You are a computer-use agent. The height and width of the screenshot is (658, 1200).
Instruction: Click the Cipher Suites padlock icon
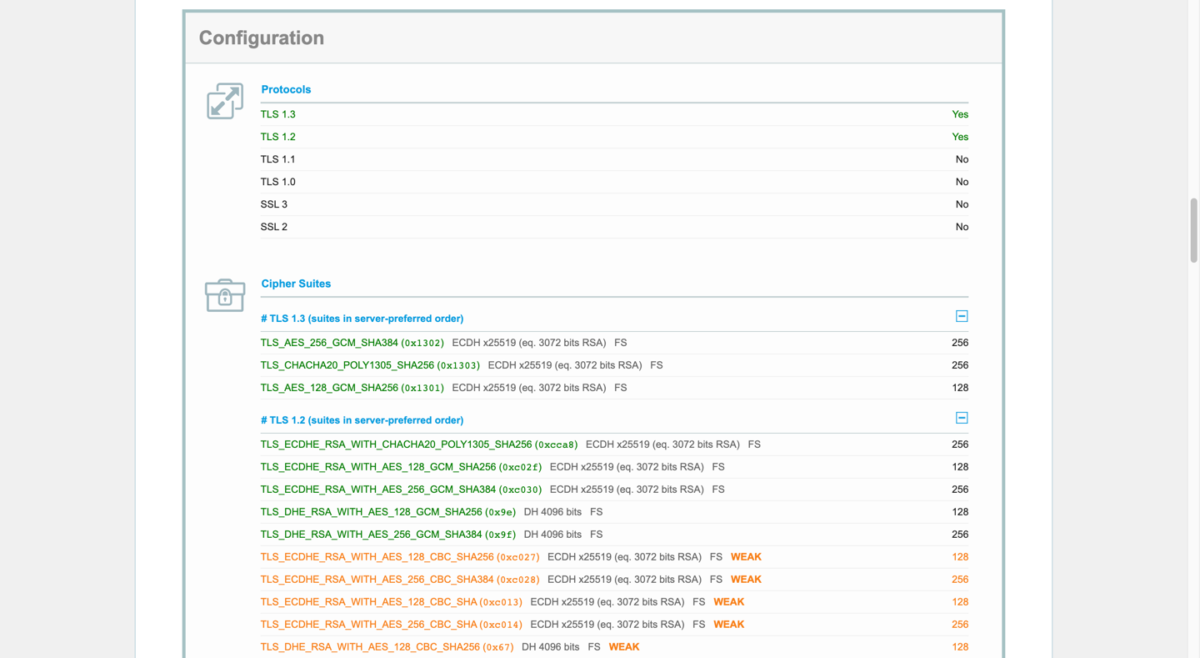pos(225,295)
